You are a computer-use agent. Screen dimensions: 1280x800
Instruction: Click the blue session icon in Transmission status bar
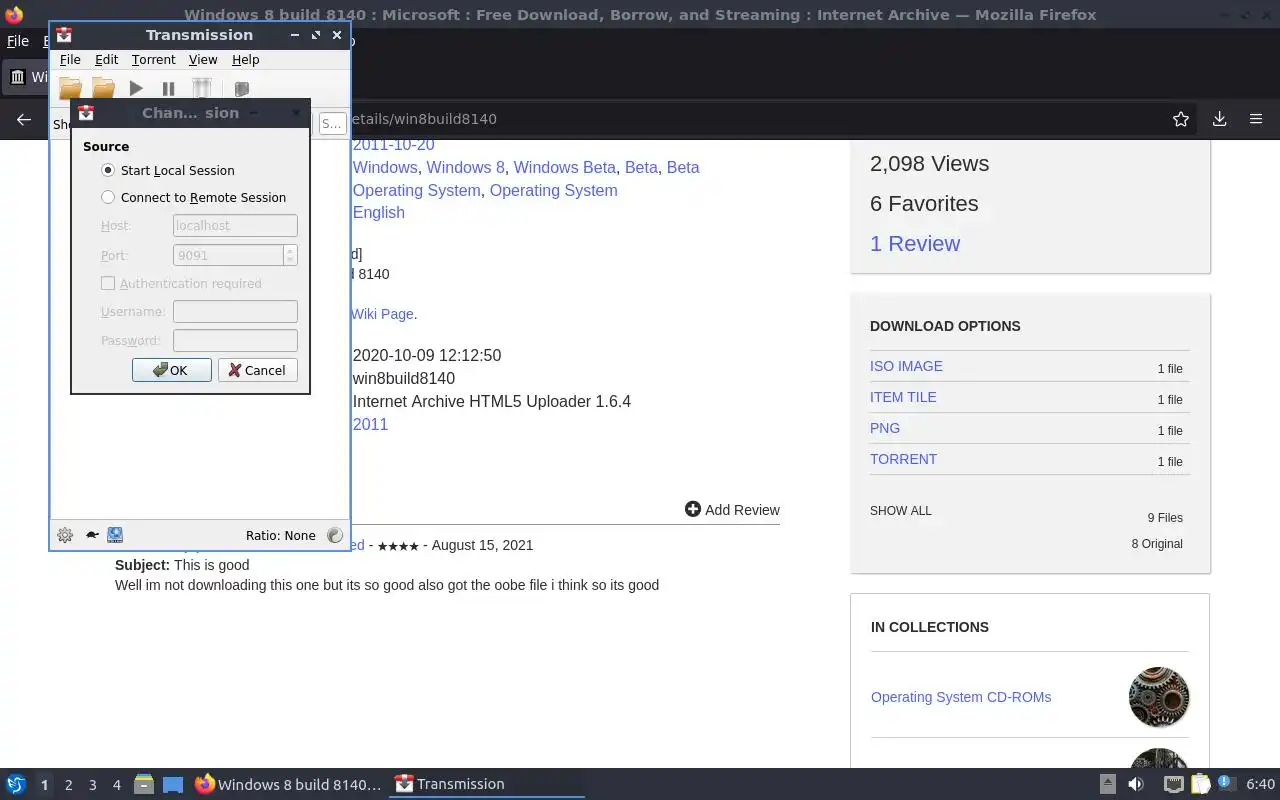click(x=115, y=535)
